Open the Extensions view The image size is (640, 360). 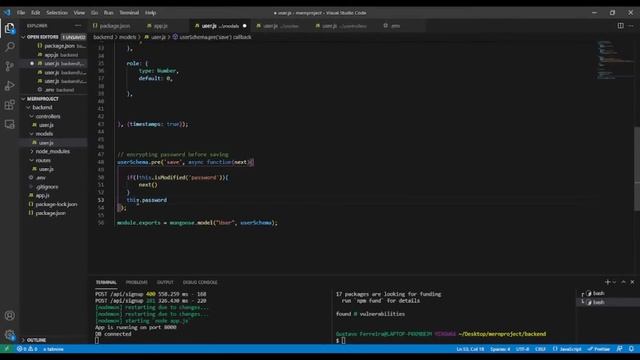(x=9, y=105)
